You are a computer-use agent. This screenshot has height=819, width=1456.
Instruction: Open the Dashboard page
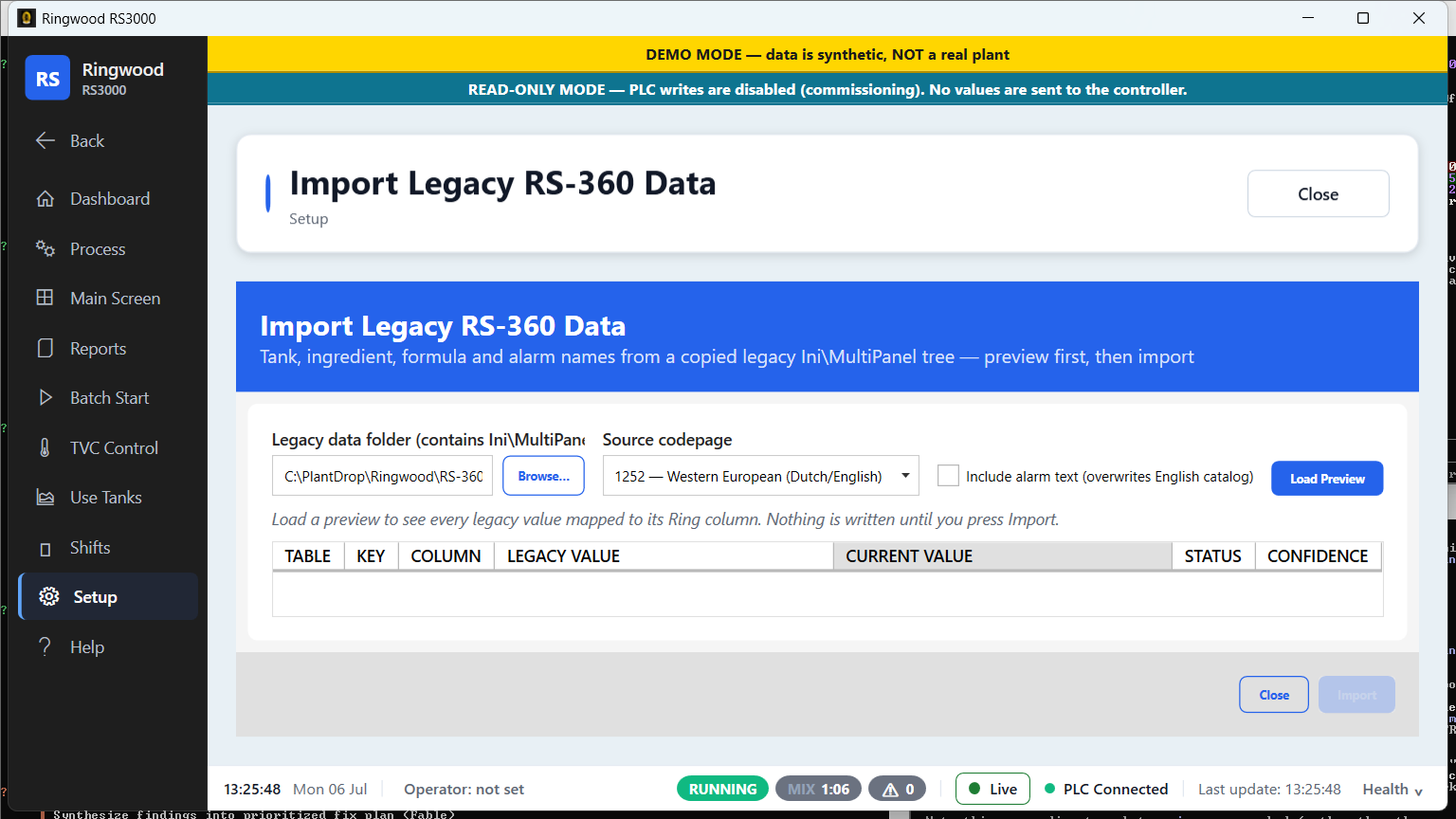point(108,199)
